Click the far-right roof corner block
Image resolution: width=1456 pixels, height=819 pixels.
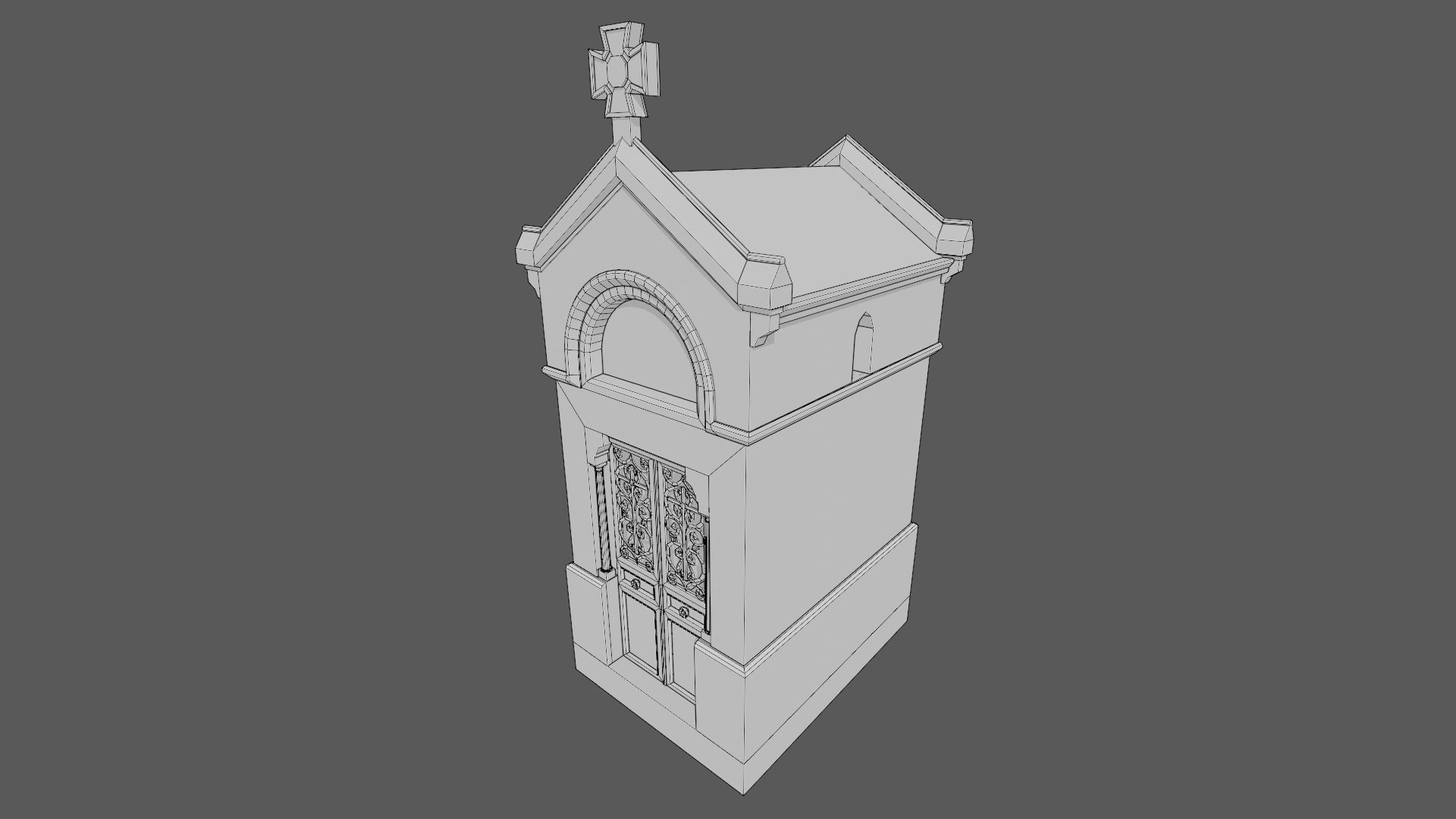click(x=954, y=237)
